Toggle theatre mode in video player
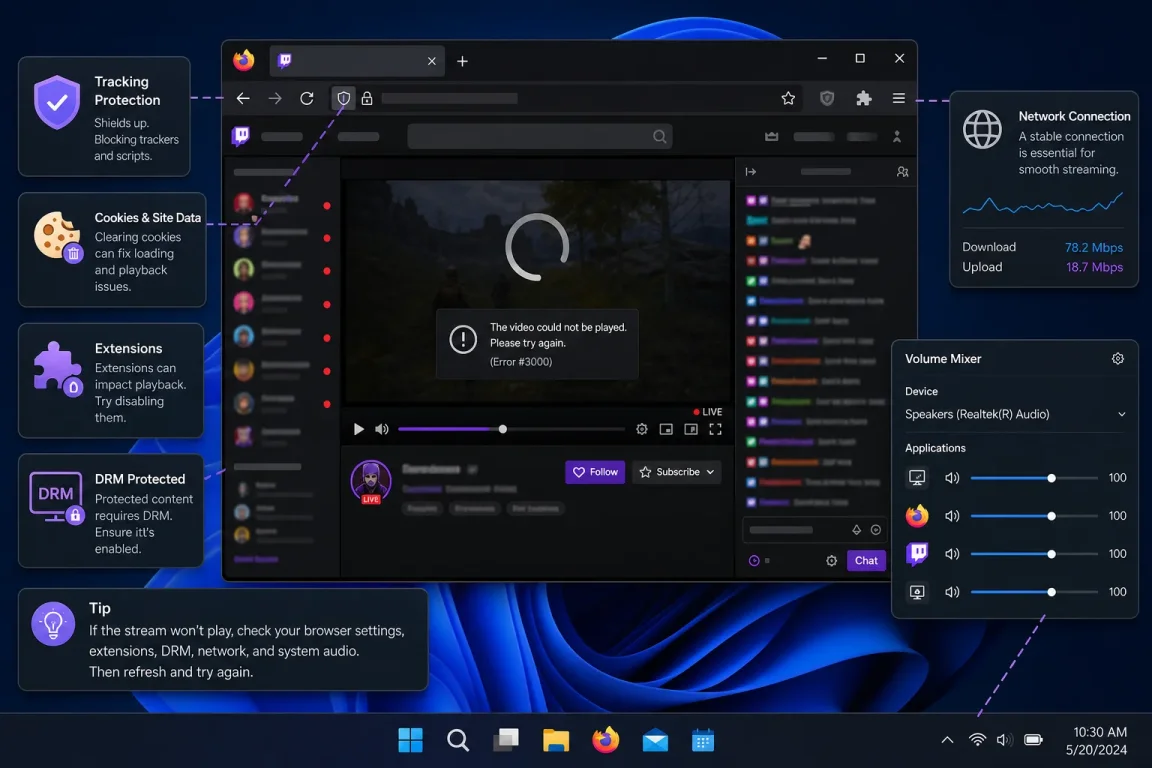 coord(691,429)
